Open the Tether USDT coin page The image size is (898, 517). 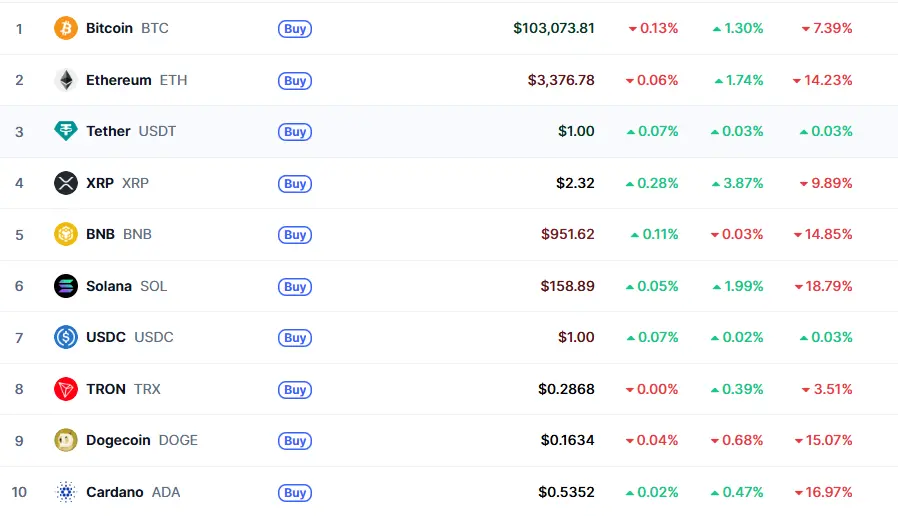[131, 131]
